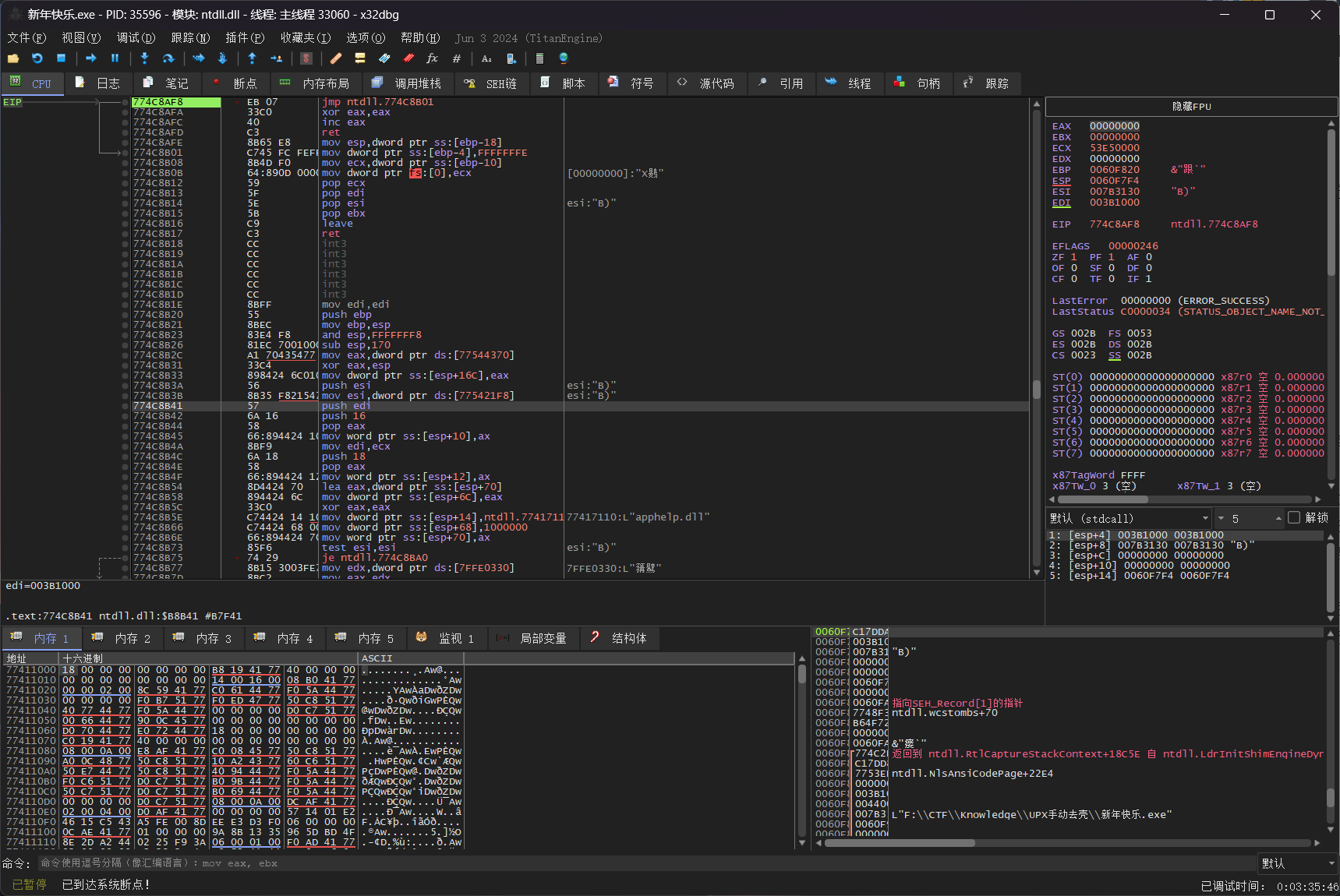Toggle the PF flag value
Image resolution: width=1340 pixels, height=896 pixels.
tap(1111, 256)
